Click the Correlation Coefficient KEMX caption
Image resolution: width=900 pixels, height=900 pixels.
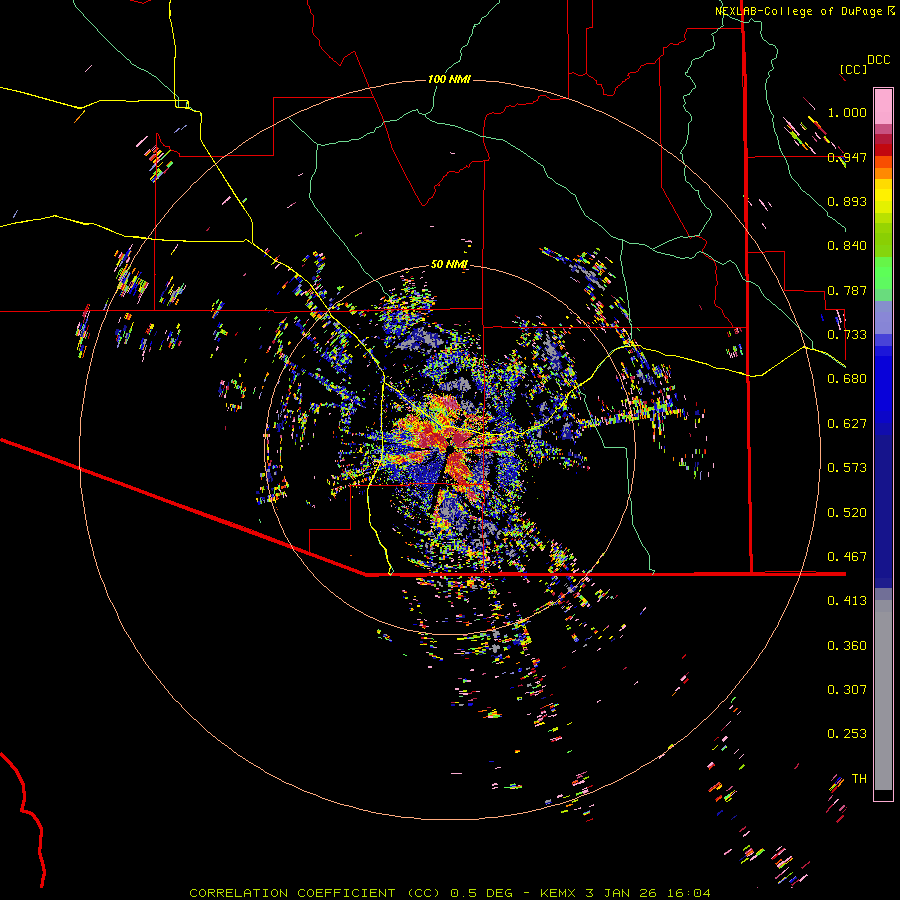pos(450,893)
